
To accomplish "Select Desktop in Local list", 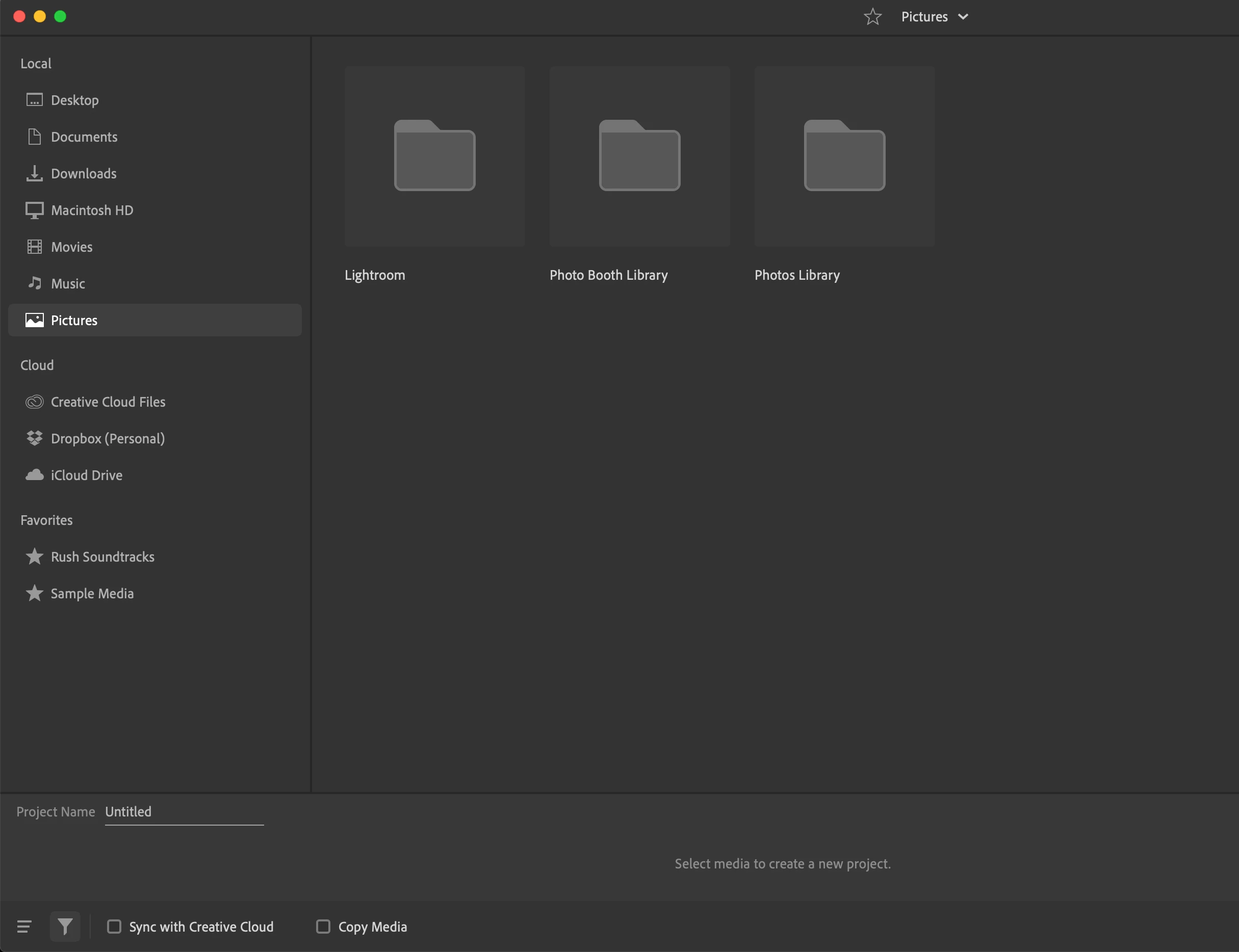I will pos(74,100).
